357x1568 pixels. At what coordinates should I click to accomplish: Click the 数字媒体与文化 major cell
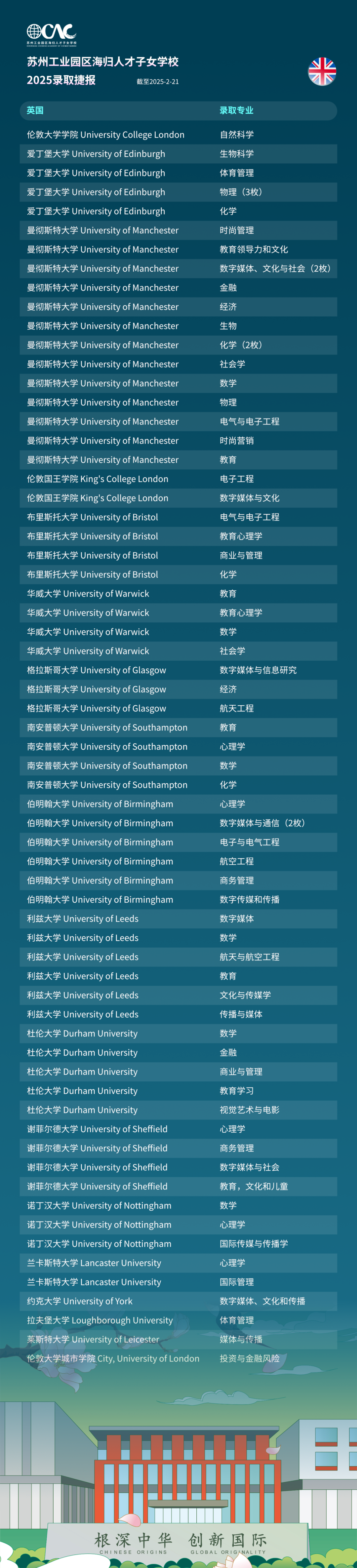pos(249,498)
